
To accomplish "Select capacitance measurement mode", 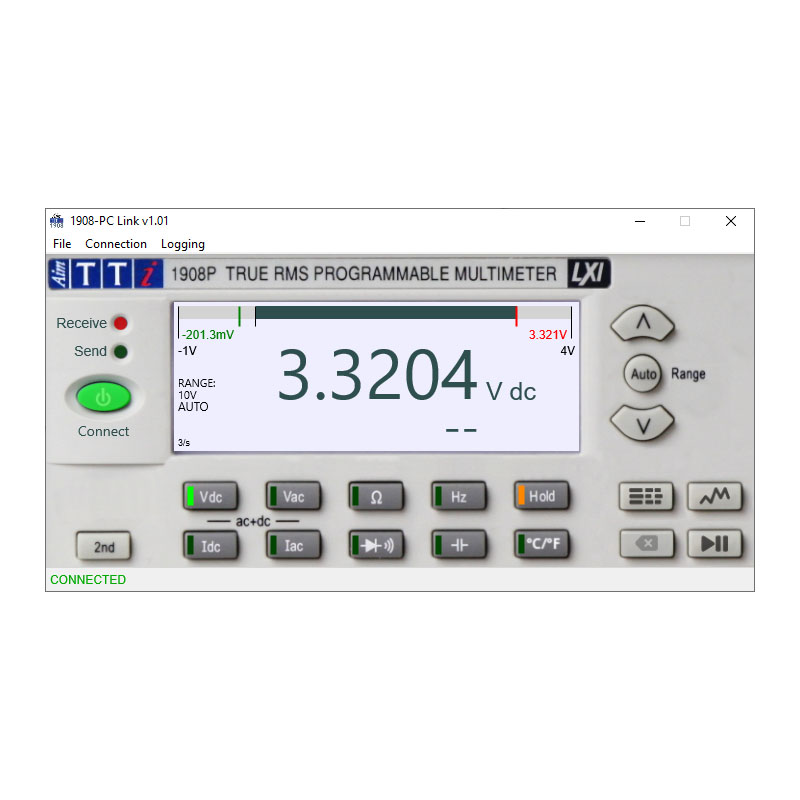I will (459, 545).
